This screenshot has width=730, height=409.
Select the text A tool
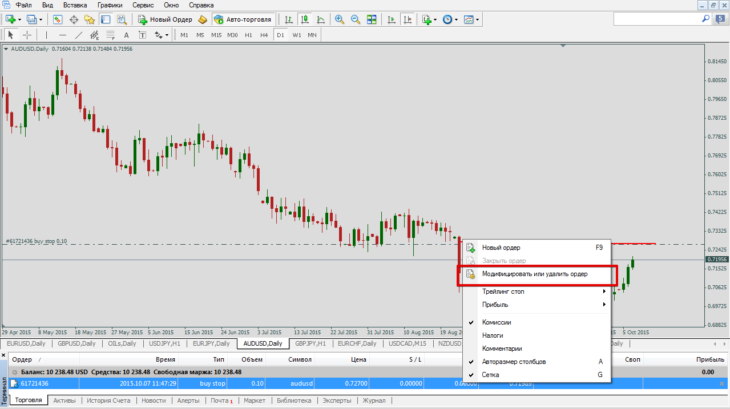pos(126,35)
